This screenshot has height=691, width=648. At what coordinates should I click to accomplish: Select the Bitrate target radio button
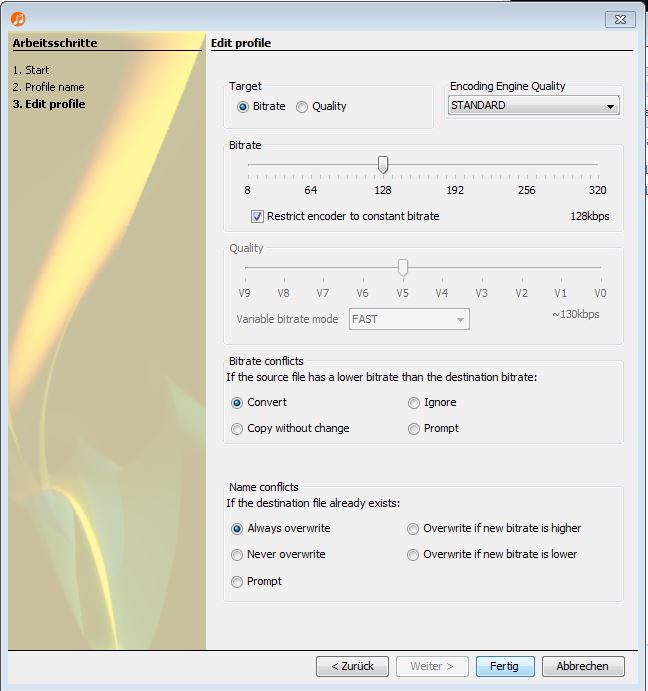(x=243, y=107)
